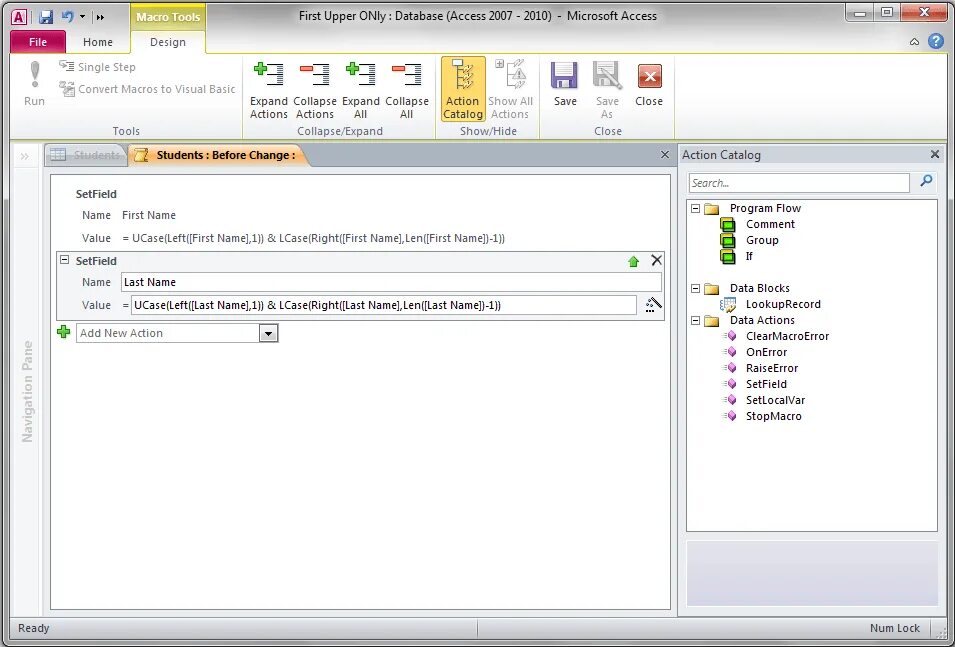The height and width of the screenshot is (647, 955).
Task: Click the Save As ribbon button
Action: [607, 90]
